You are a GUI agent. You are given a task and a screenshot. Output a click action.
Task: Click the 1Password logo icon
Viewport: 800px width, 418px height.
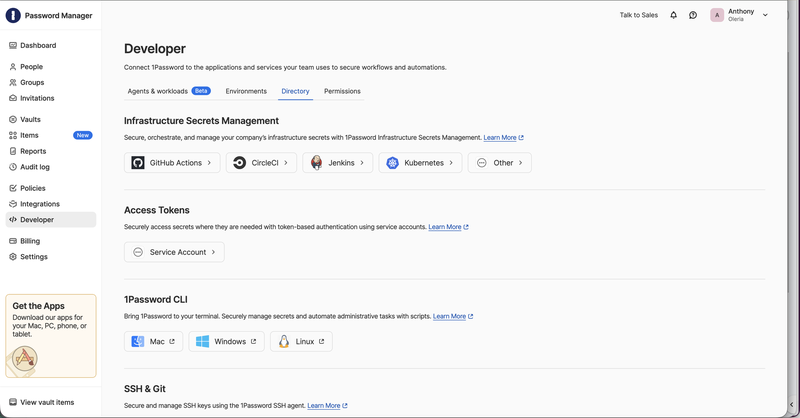pos(13,15)
